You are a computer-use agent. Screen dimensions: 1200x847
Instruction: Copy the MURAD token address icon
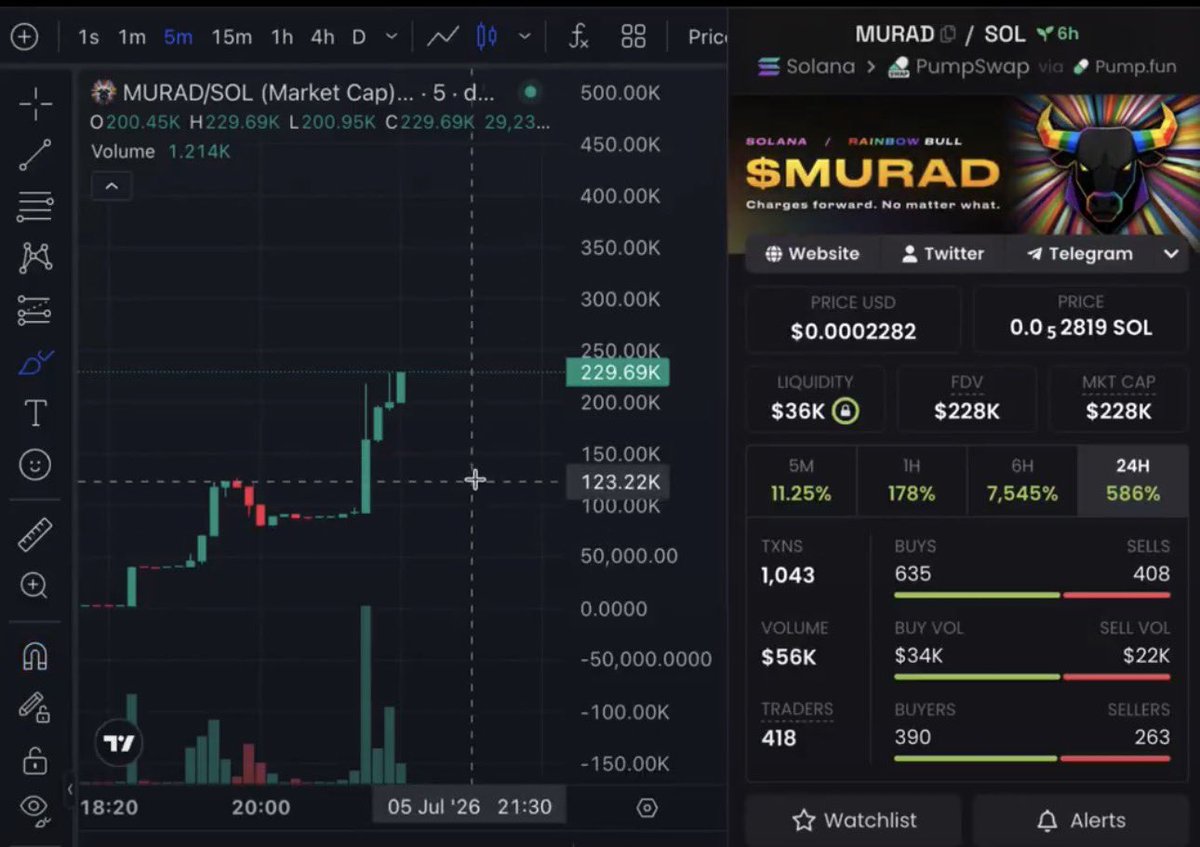tap(948, 34)
